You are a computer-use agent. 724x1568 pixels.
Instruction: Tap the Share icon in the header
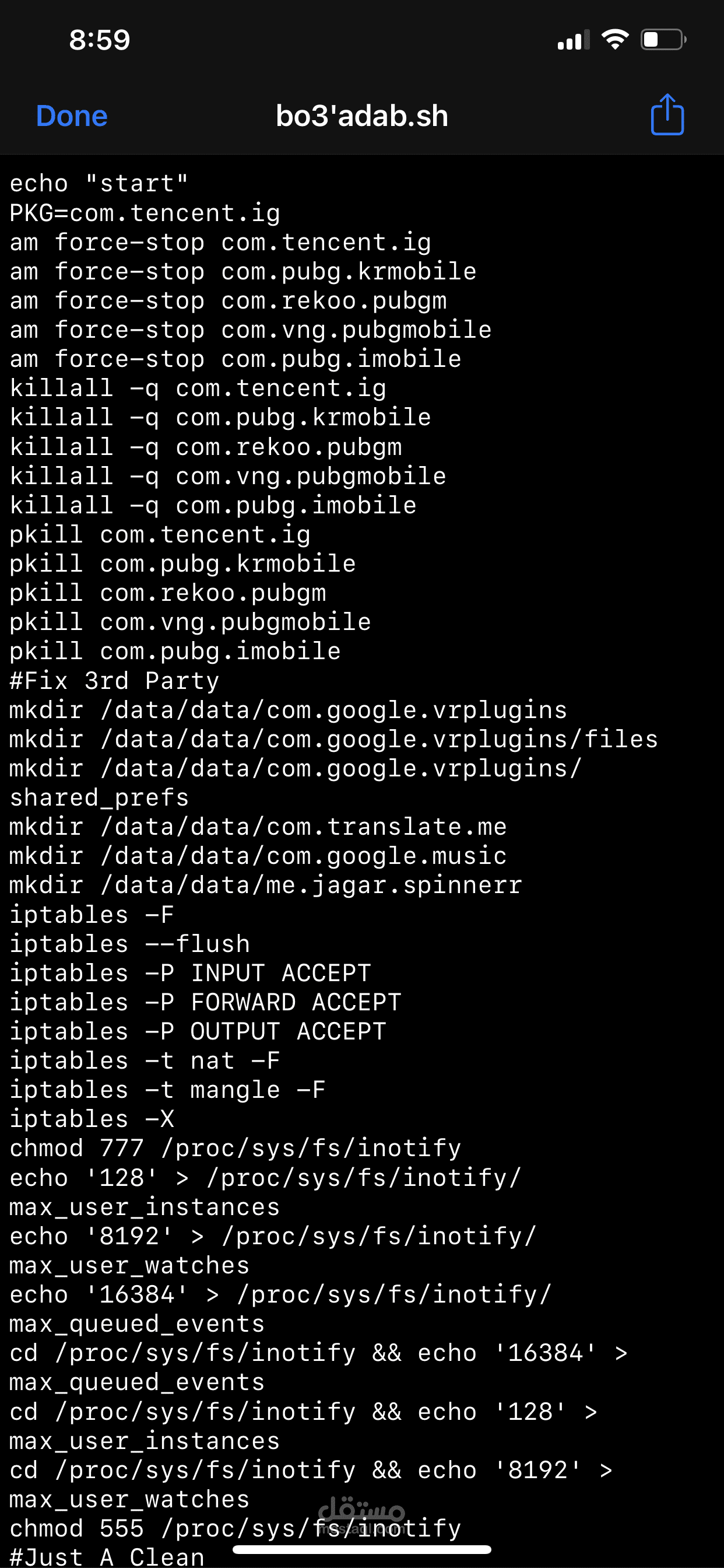[x=667, y=114]
